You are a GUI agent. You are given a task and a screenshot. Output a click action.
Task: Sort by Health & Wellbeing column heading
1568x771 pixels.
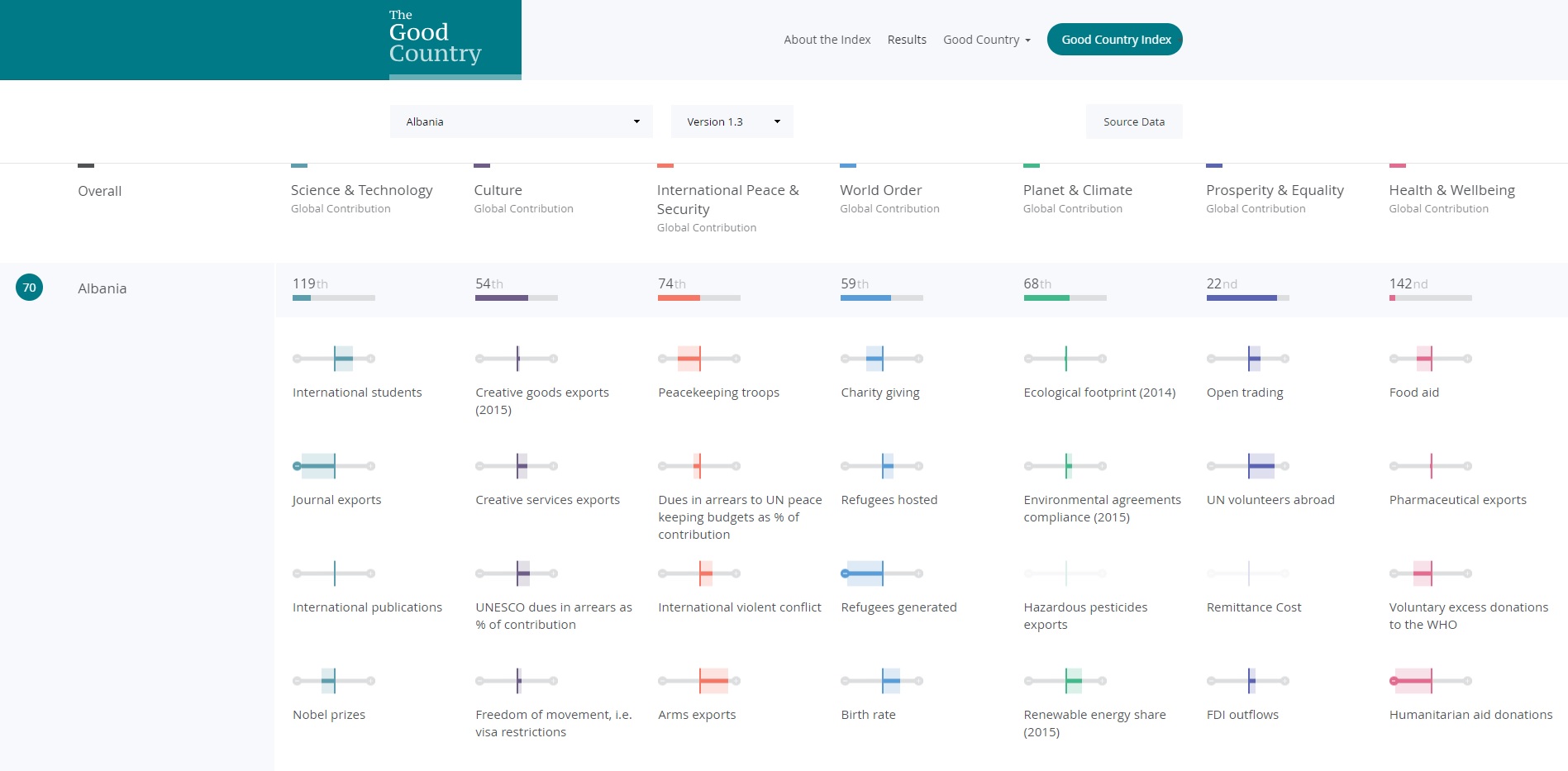(1451, 190)
